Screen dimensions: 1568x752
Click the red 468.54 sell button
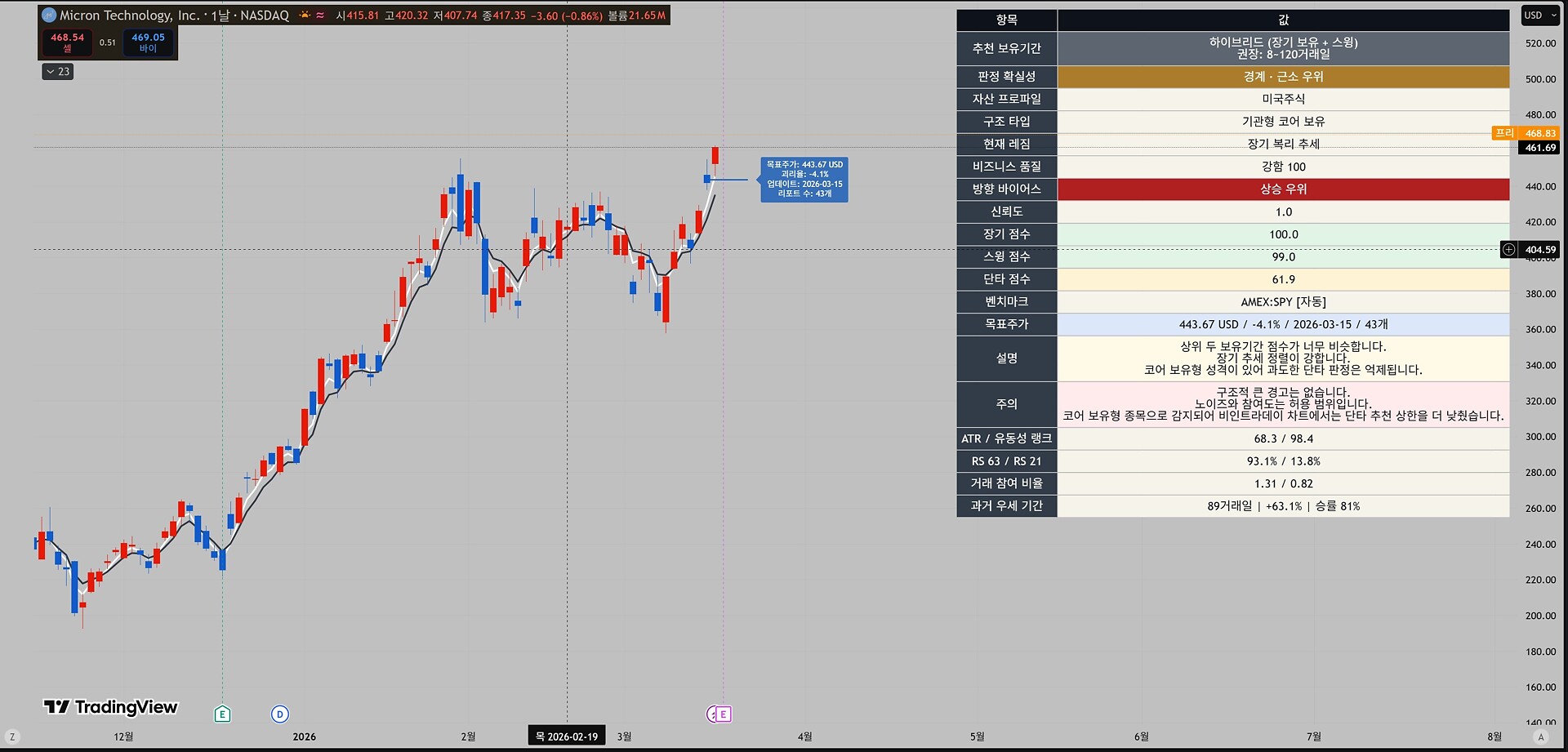(x=67, y=42)
